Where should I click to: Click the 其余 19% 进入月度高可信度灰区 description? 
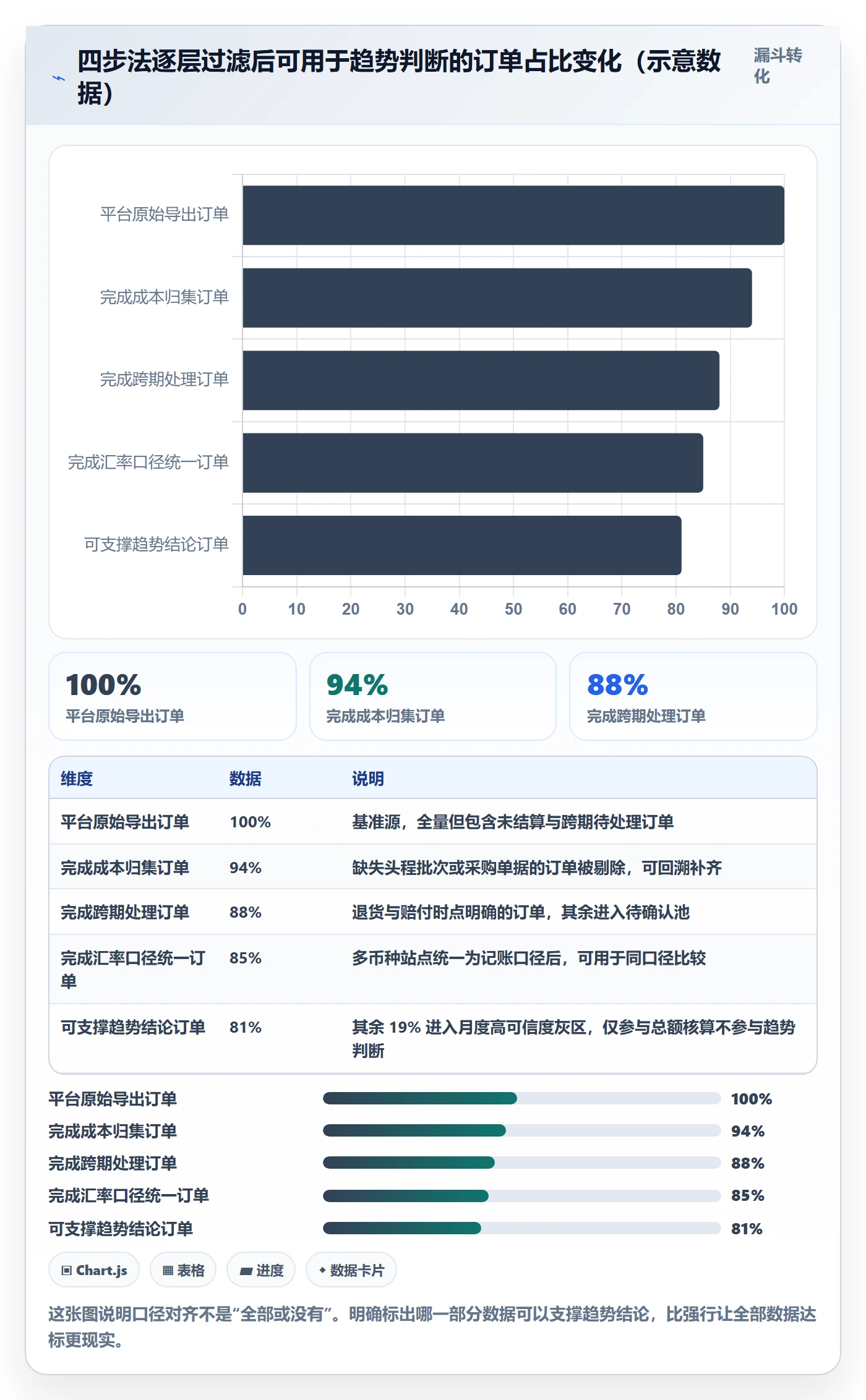(573, 1039)
